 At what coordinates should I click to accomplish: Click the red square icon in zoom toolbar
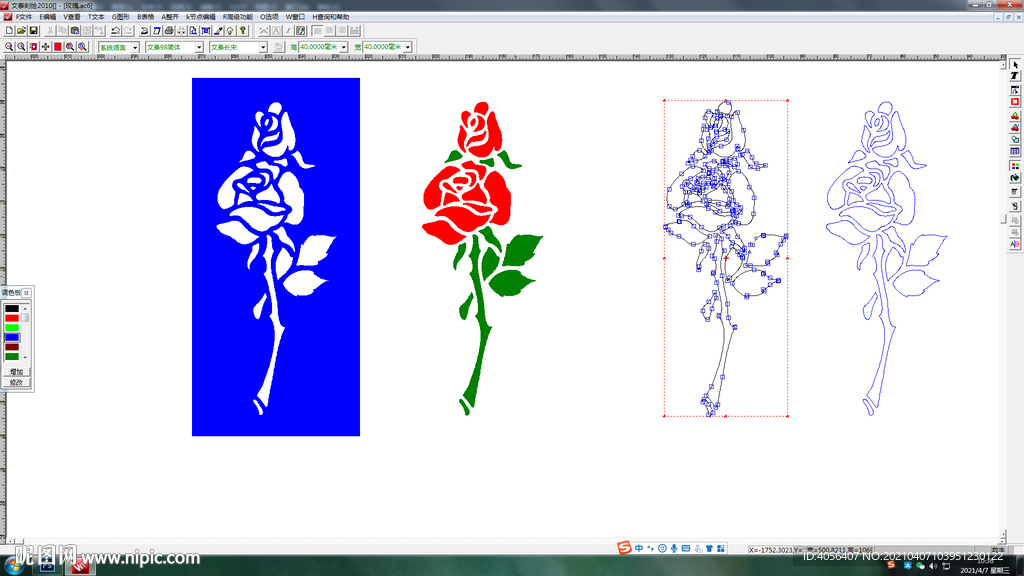click(x=58, y=47)
